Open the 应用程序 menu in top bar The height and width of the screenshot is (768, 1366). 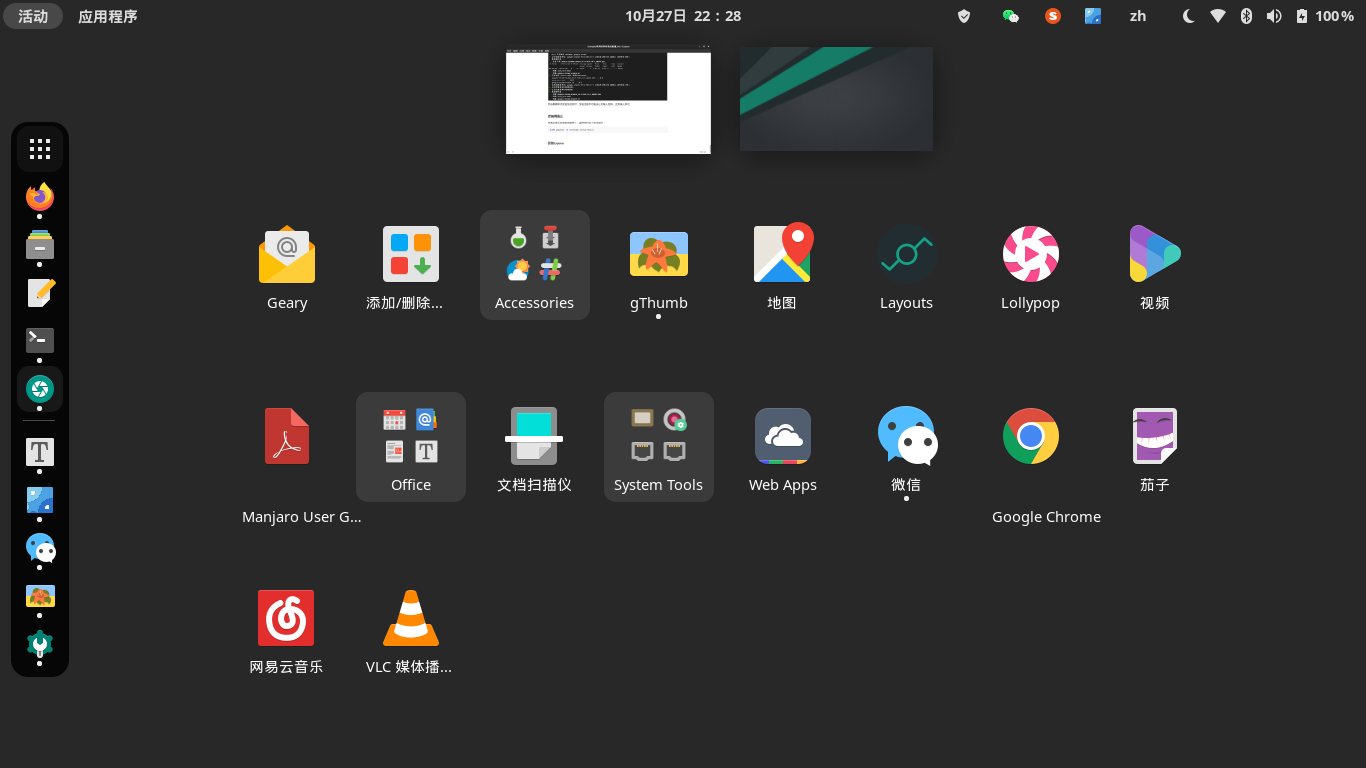click(108, 16)
